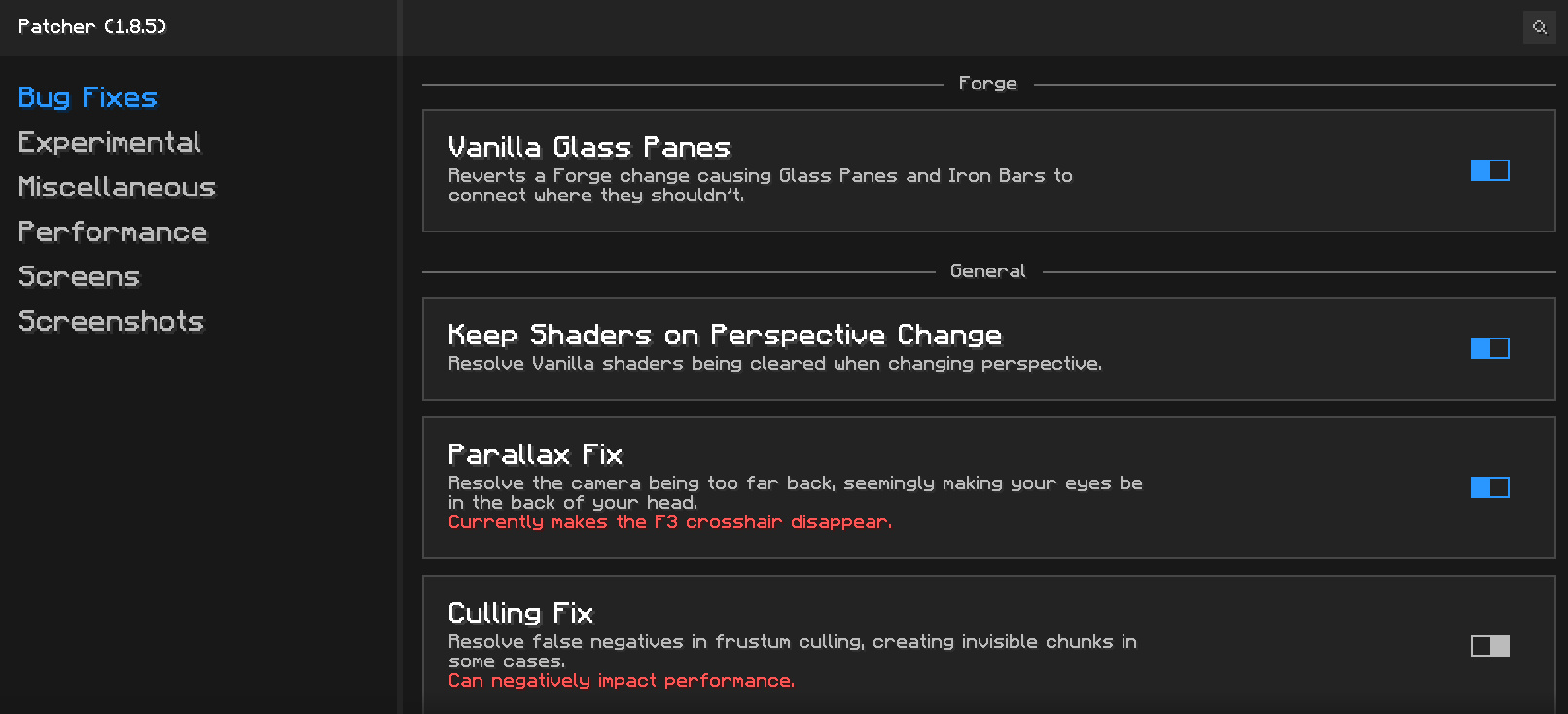Turn off Keep Shaders on Perspective Change
Image resolution: width=1568 pixels, height=714 pixels.
click(x=1489, y=348)
